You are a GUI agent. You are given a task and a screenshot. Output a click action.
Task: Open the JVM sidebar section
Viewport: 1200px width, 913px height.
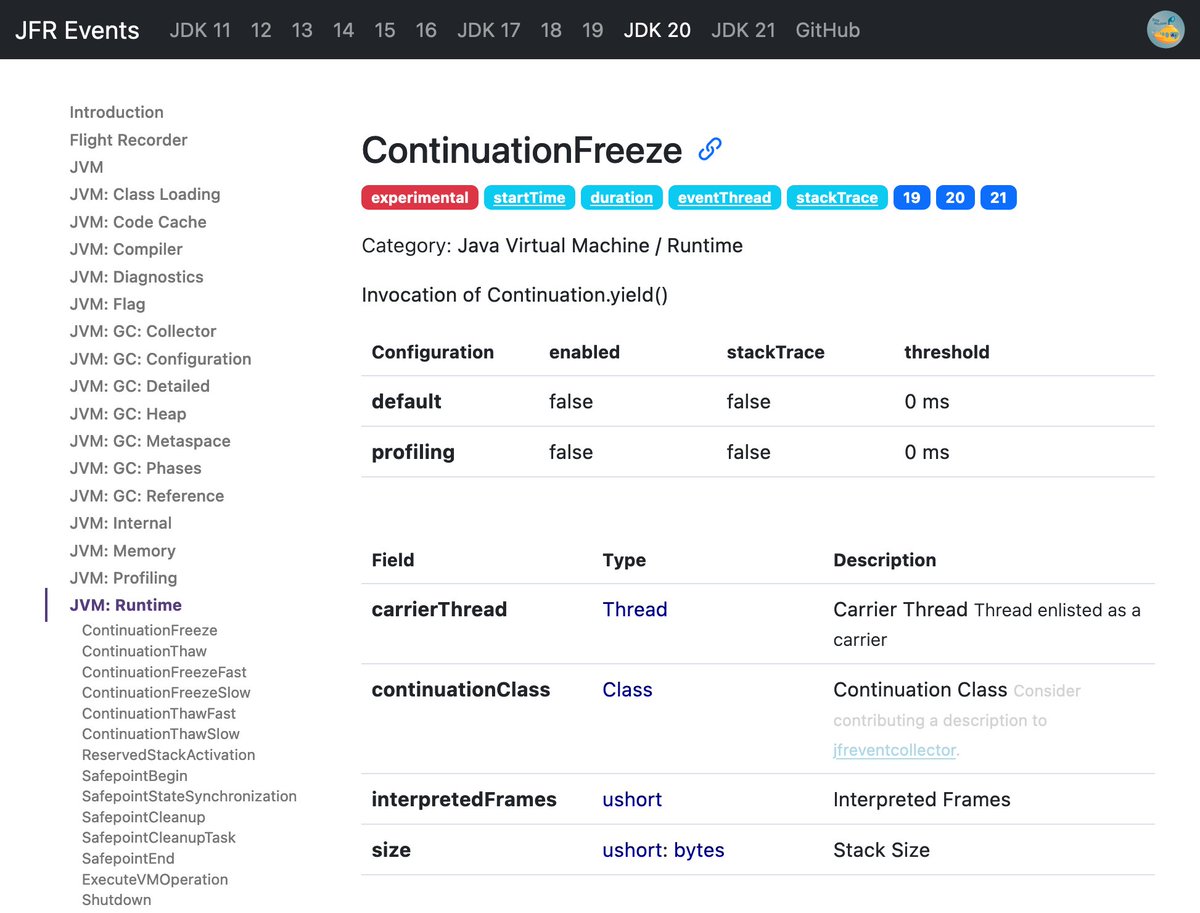click(87, 167)
